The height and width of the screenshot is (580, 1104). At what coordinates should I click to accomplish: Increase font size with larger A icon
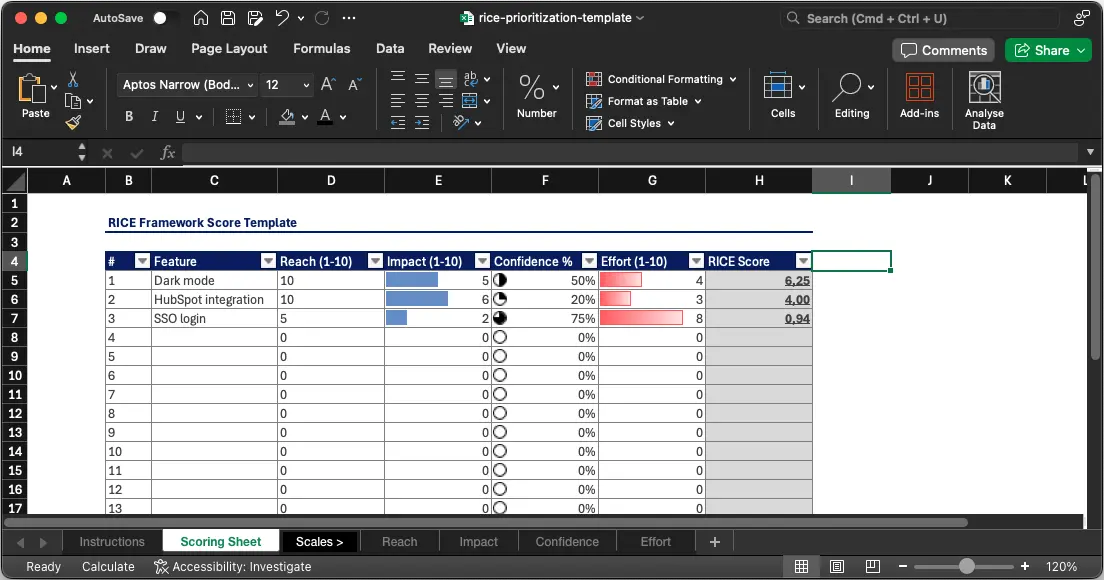[328, 85]
